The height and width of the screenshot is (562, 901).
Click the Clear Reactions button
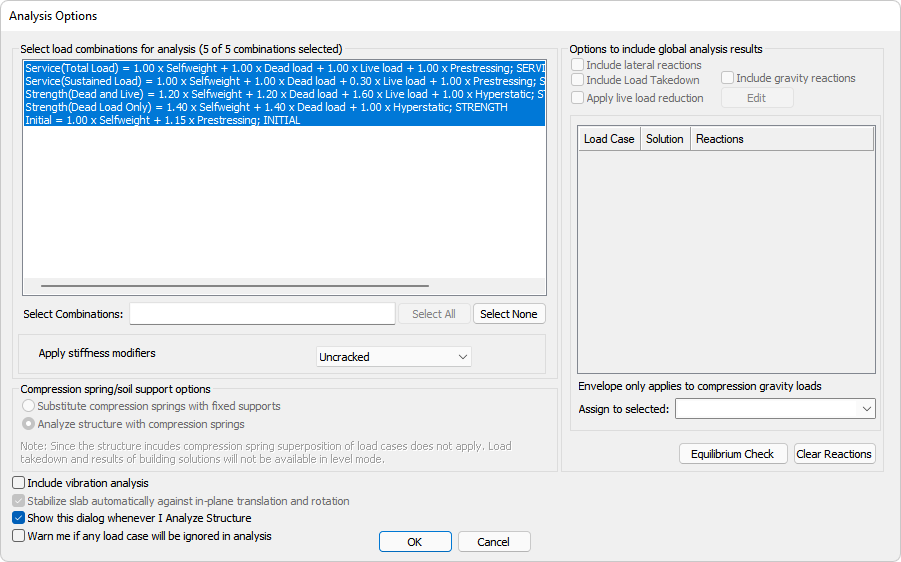click(x=834, y=454)
